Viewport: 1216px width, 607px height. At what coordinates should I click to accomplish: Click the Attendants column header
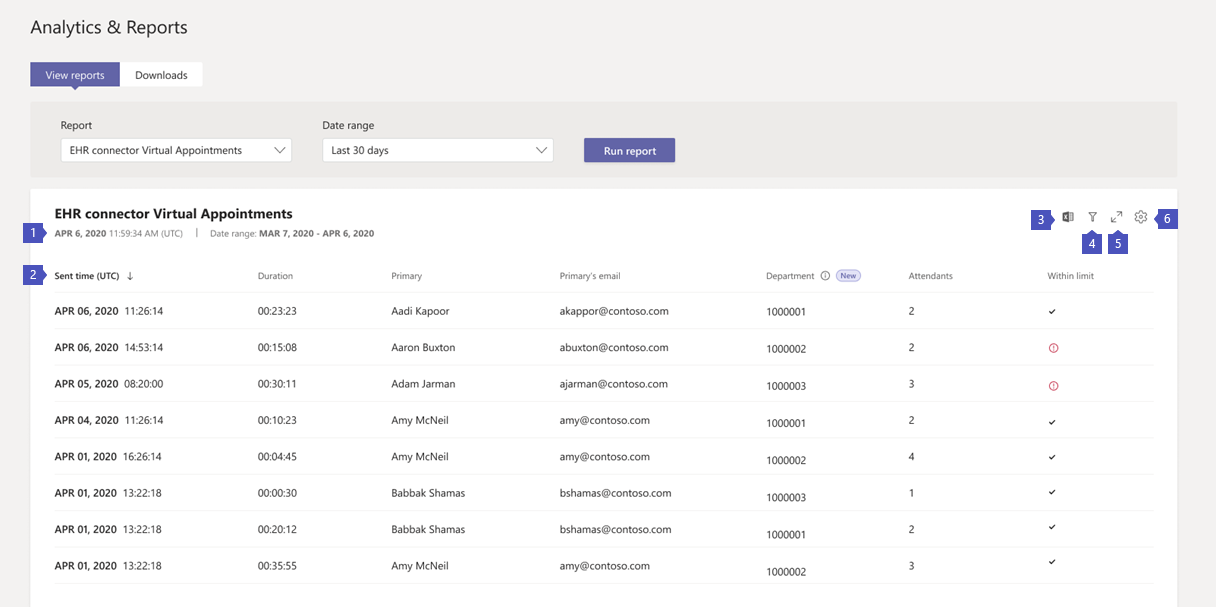931,276
